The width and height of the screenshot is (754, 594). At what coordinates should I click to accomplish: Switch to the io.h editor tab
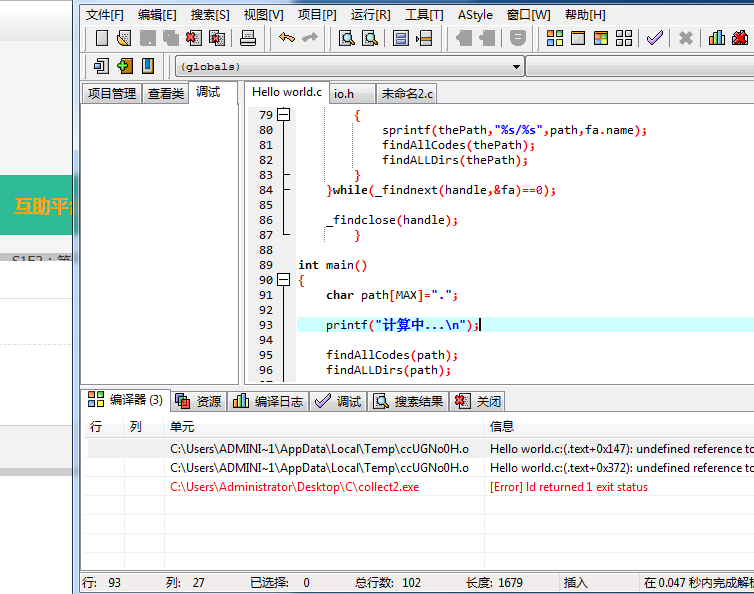click(352, 93)
